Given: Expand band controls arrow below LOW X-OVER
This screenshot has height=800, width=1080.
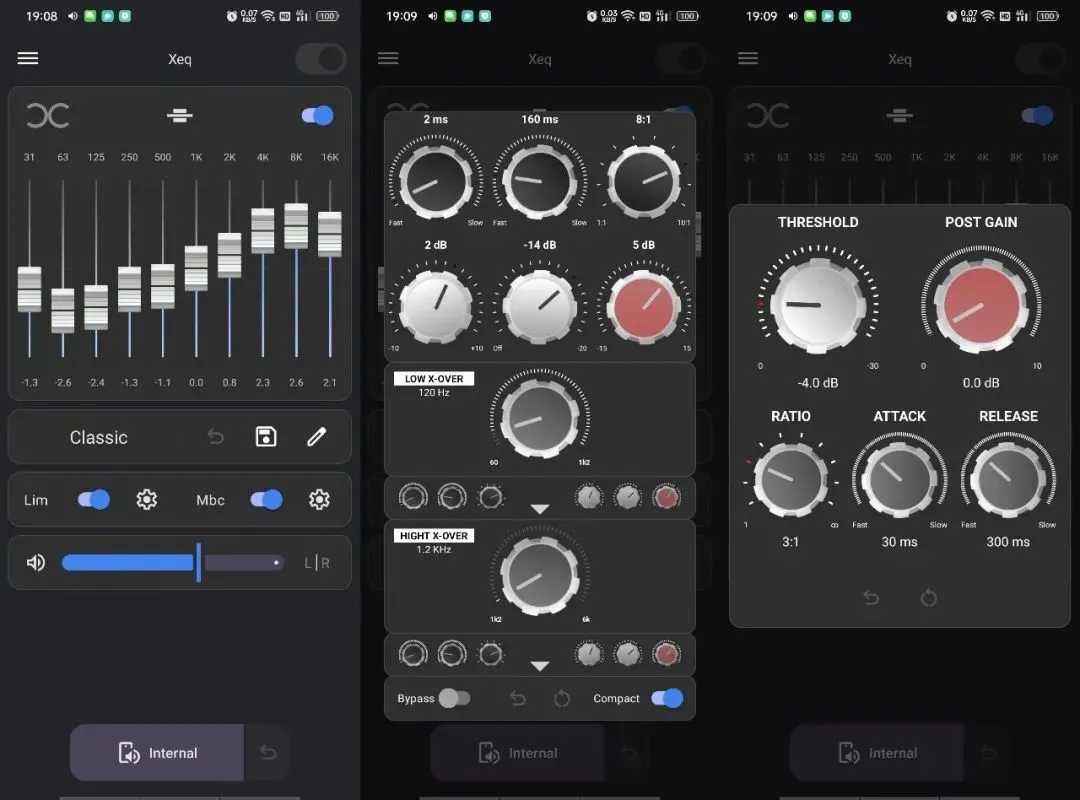Looking at the screenshot, I should [x=540, y=509].
